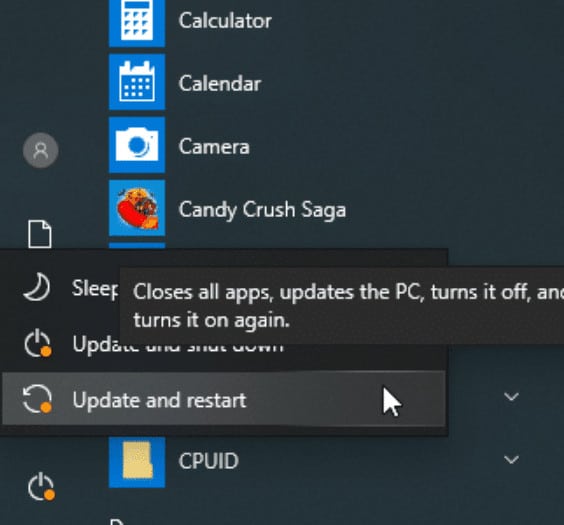The image size is (564, 525).
Task: Launch the Candy Crush Saga icon
Action: pos(137,208)
